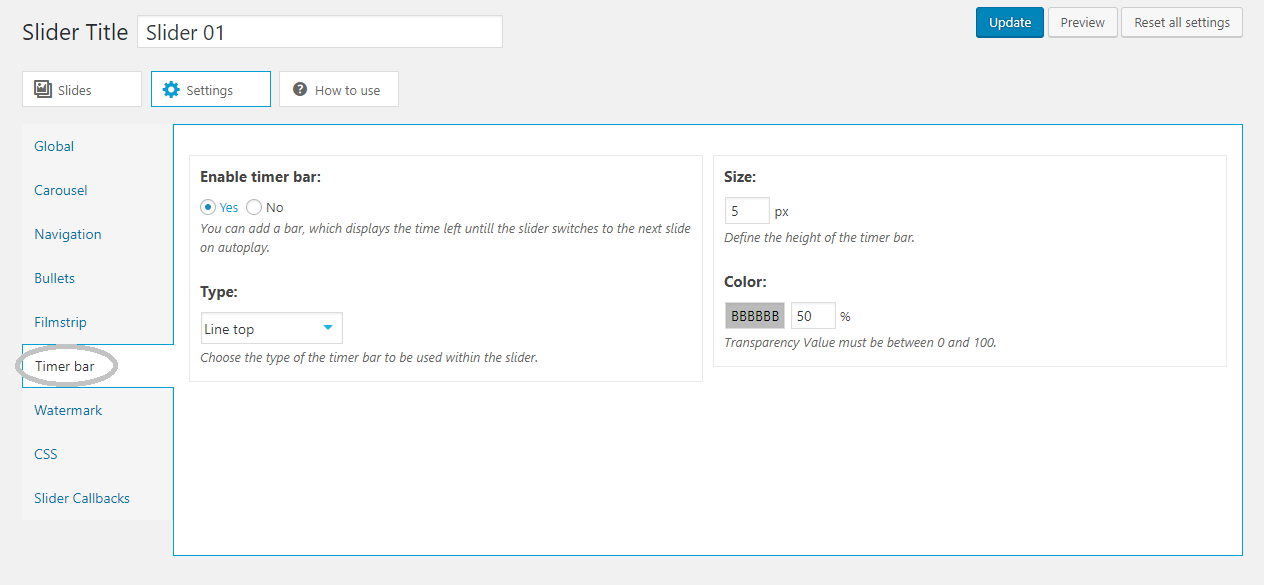Viewport: 1264px width, 585px height.
Task: Click the Slides images icon
Action: click(x=43, y=89)
